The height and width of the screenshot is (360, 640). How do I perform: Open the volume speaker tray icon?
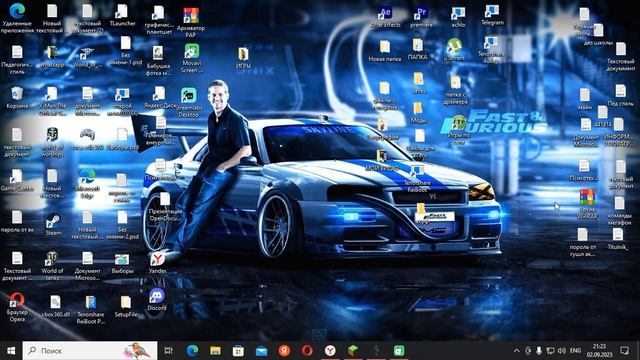(562, 351)
